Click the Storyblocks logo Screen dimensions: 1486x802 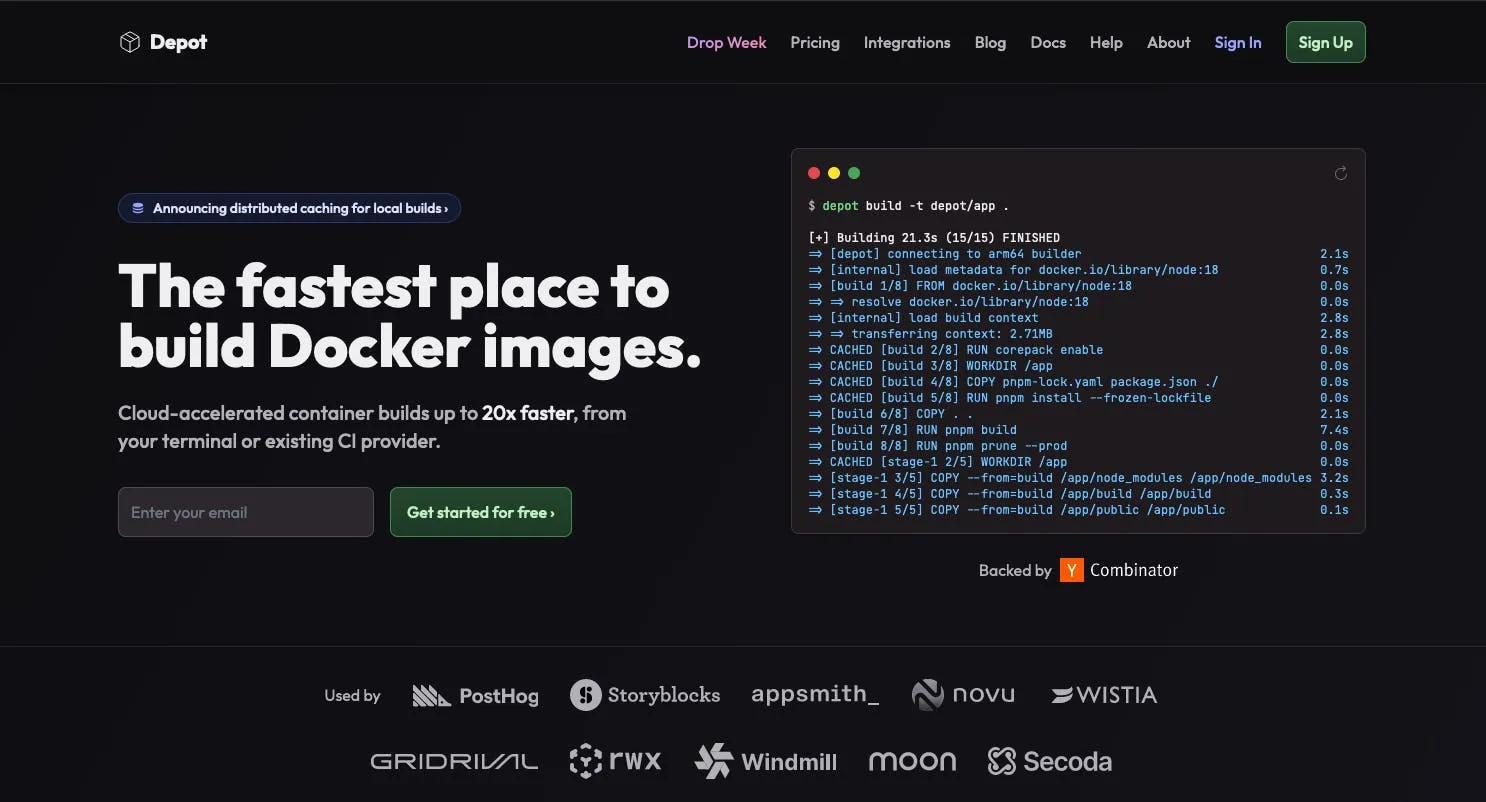click(645, 695)
